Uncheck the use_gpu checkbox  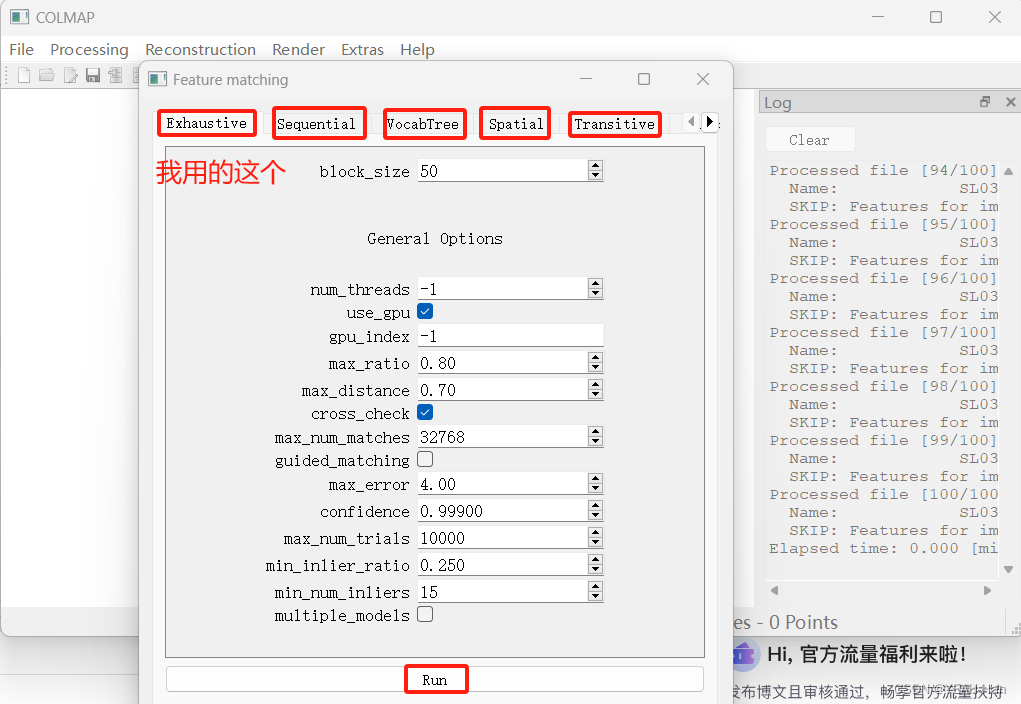click(x=425, y=311)
